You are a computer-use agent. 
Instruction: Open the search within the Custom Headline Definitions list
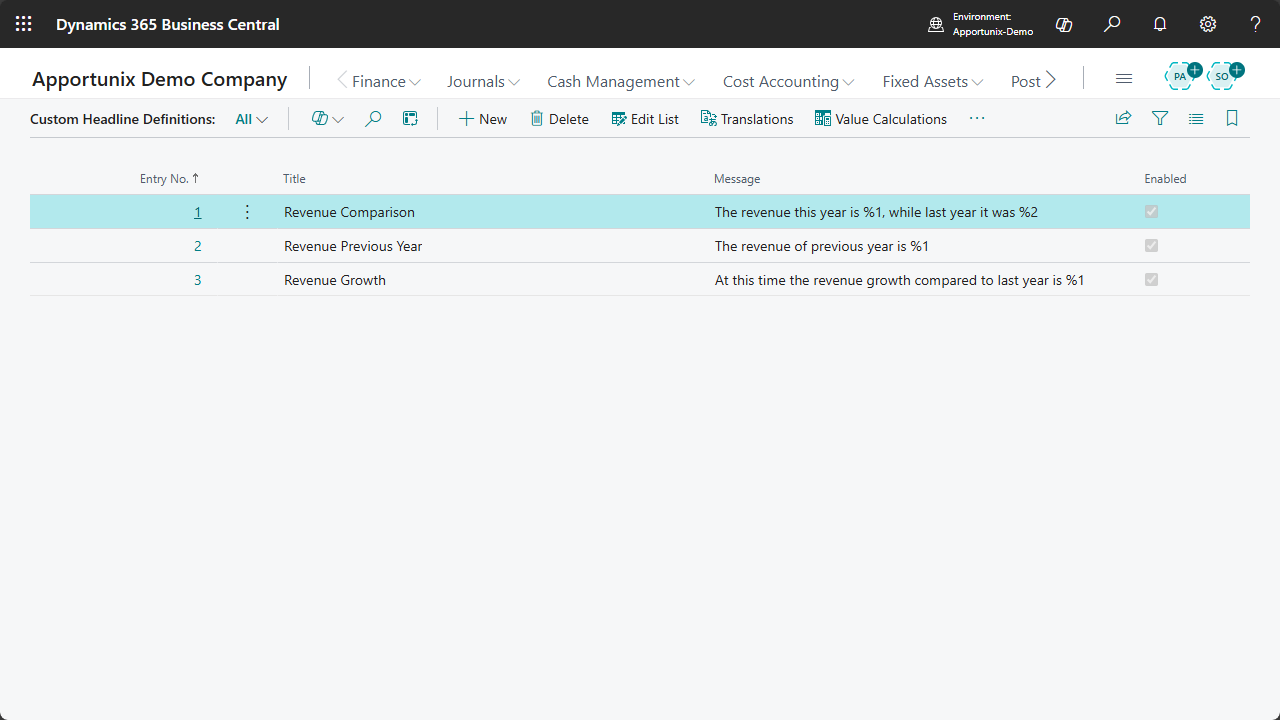372,118
